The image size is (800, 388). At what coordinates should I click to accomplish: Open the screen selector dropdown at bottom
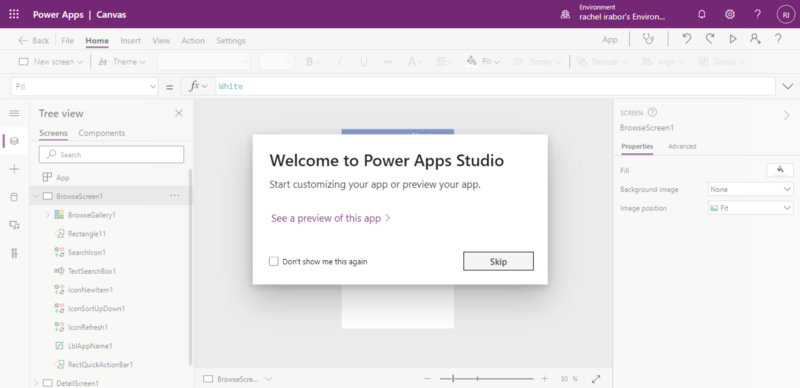[x=268, y=379]
